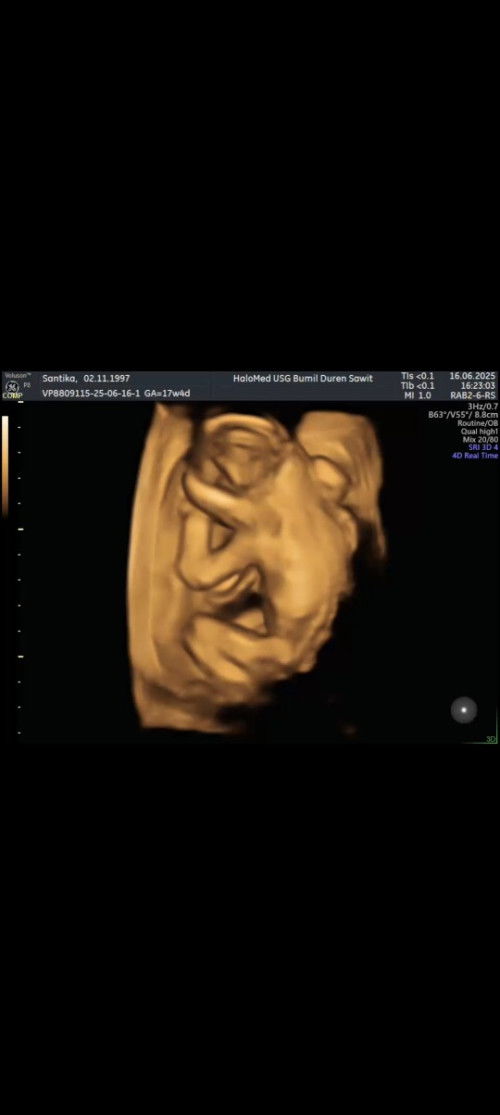
Task: Click the 'SRI 3D 4' setting
Action: coord(483,447)
